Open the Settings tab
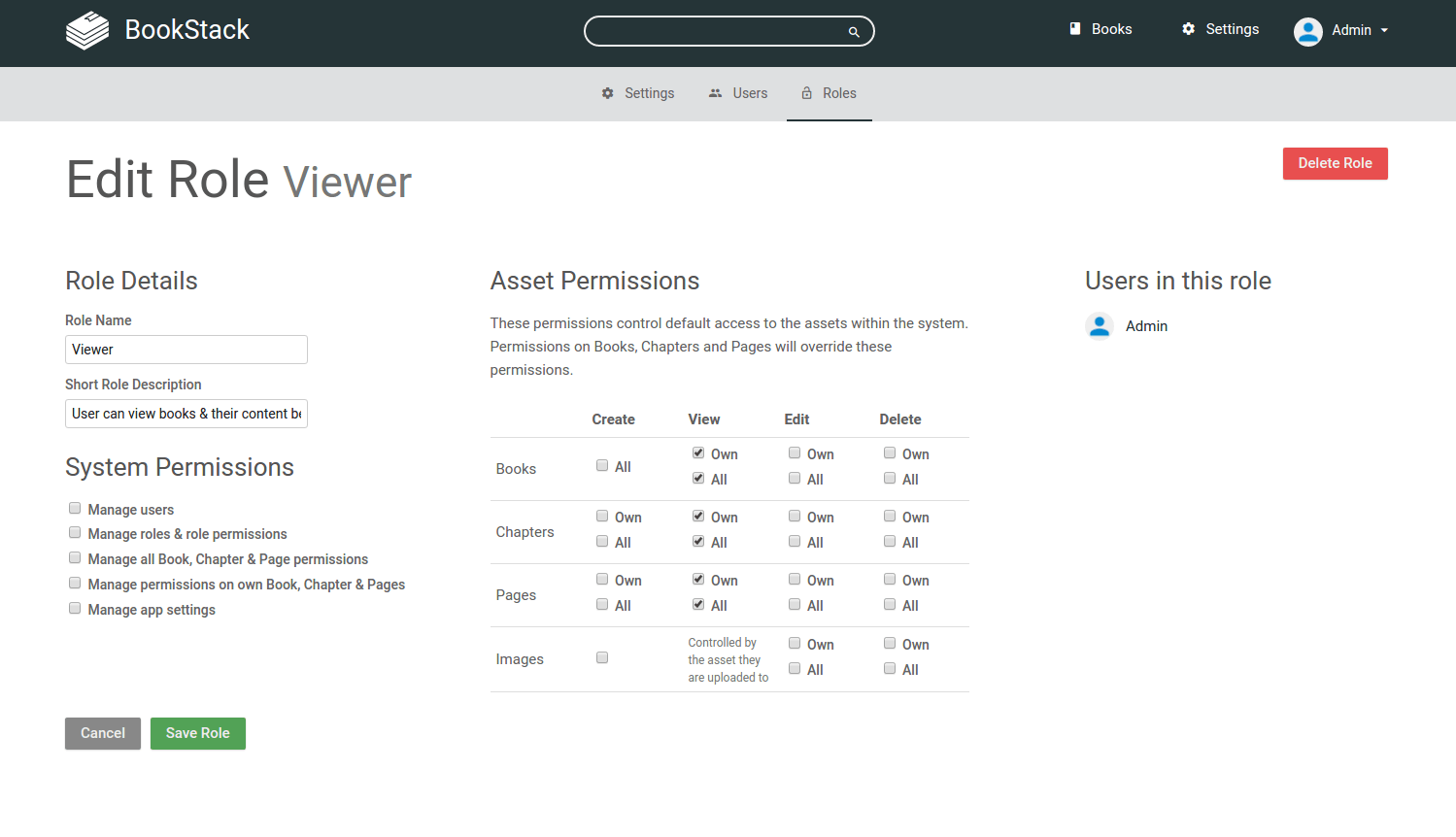This screenshot has height=837, width=1456. pos(637,93)
